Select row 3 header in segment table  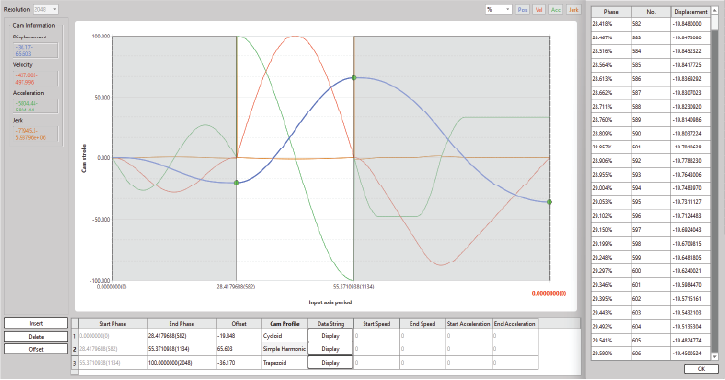(74, 363)
